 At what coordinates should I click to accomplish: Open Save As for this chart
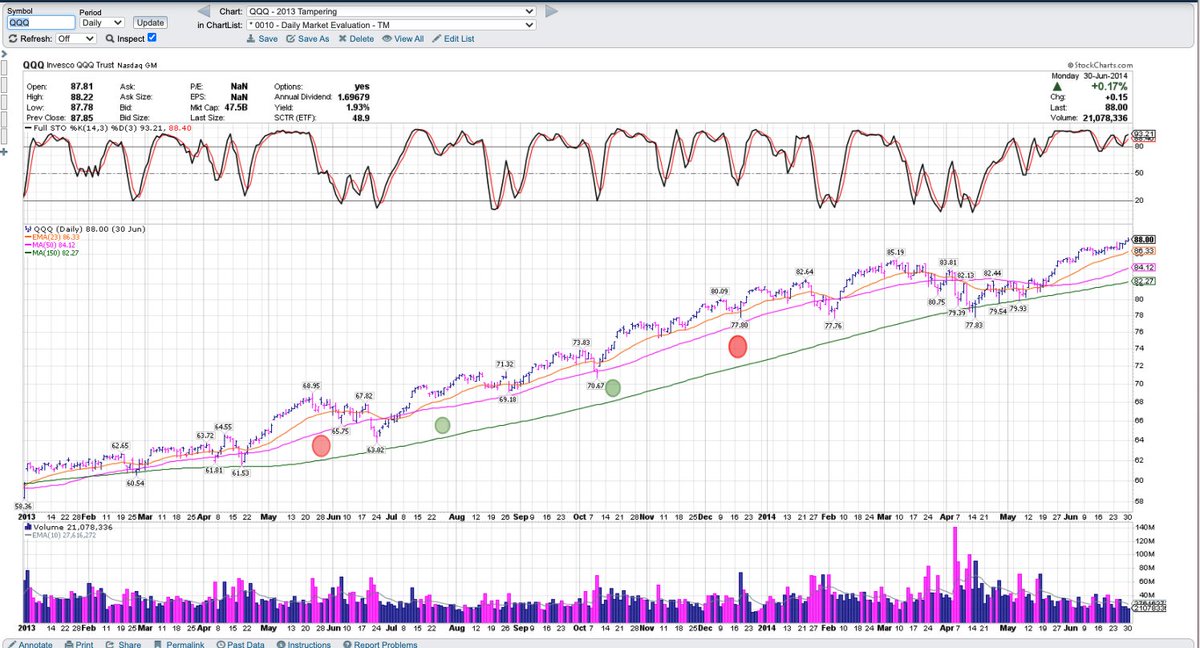coord(307,38)
